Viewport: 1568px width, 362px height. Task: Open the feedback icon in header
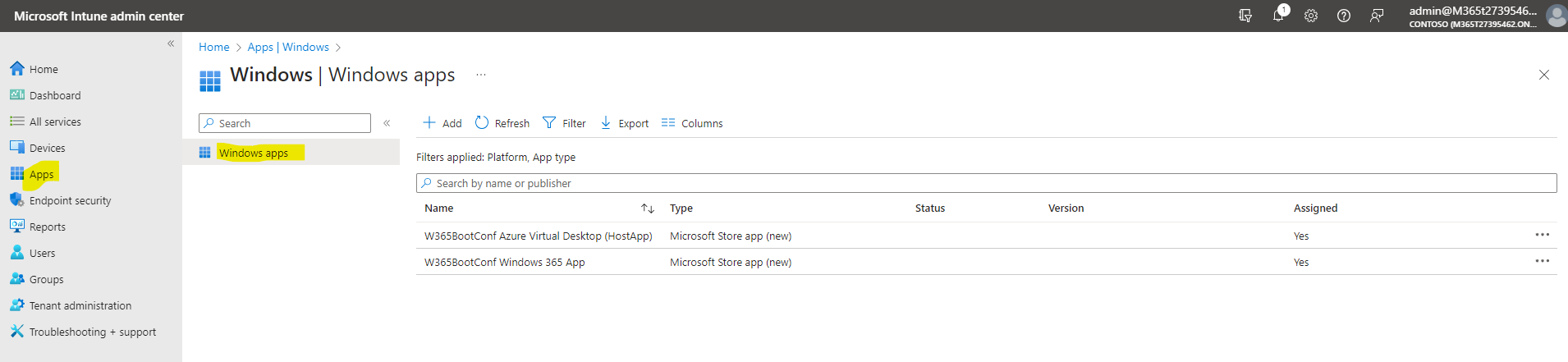point(1377,16)
